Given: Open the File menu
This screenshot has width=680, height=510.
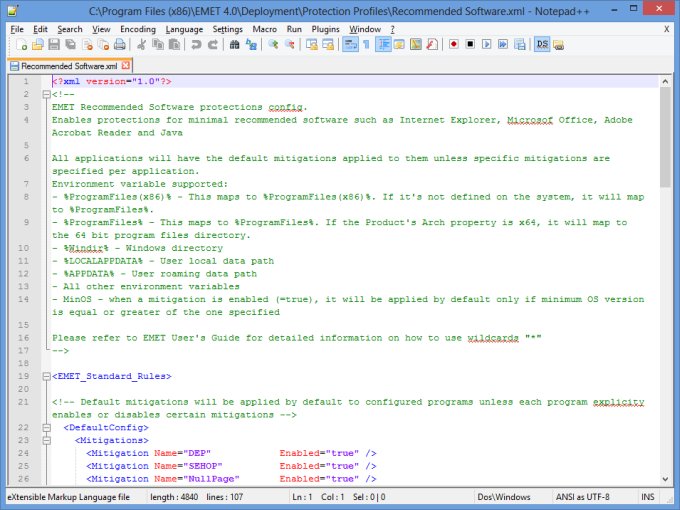Looking at the screenshot, I should (17, 29).
